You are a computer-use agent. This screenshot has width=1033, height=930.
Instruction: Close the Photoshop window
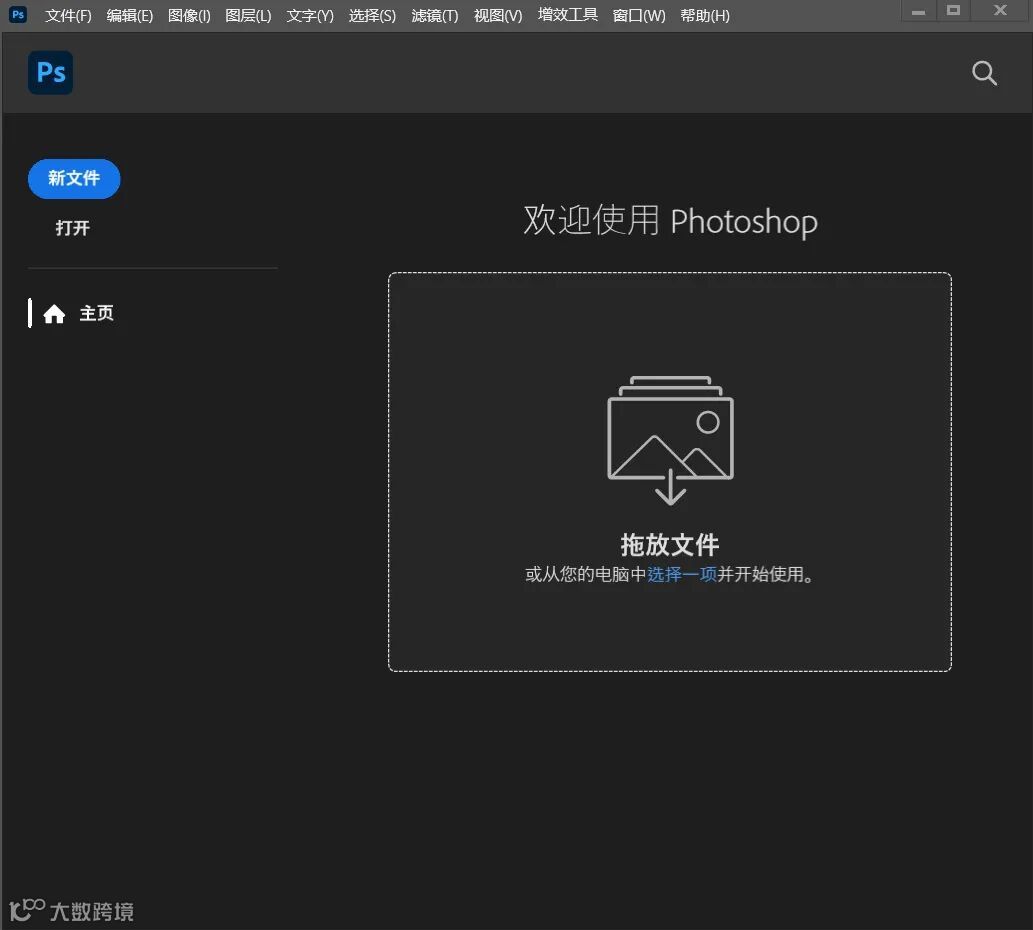tap(1000, 11)
